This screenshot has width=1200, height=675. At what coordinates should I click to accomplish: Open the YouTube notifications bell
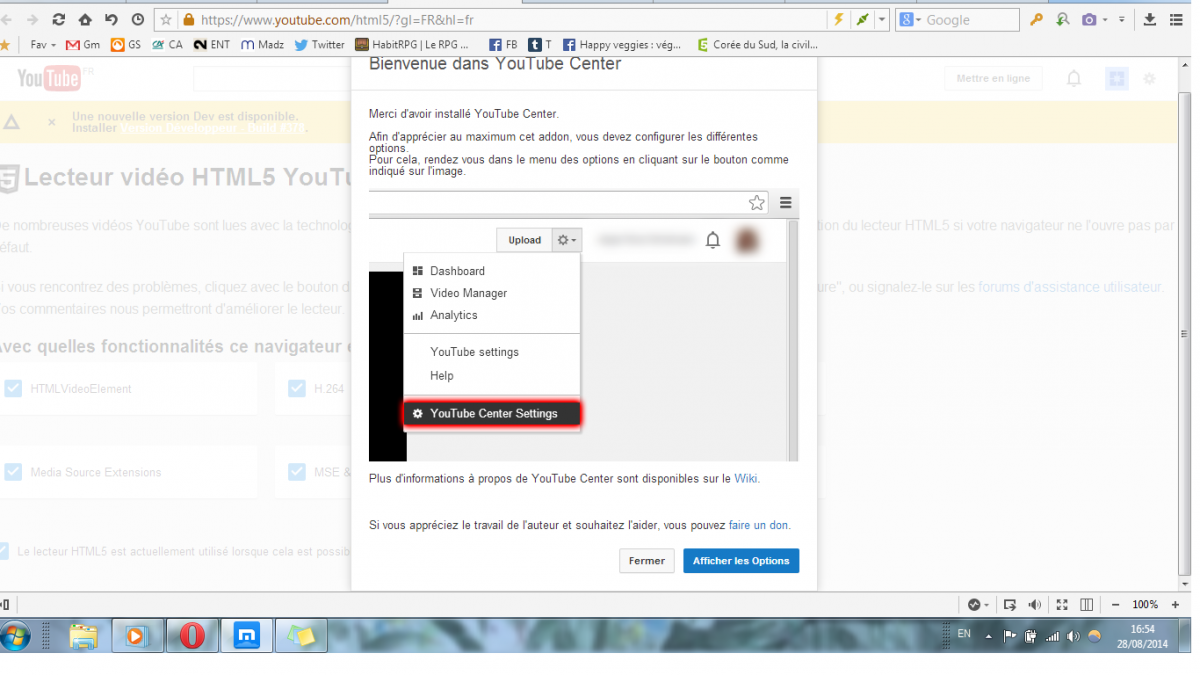[x=1074, y=79]
